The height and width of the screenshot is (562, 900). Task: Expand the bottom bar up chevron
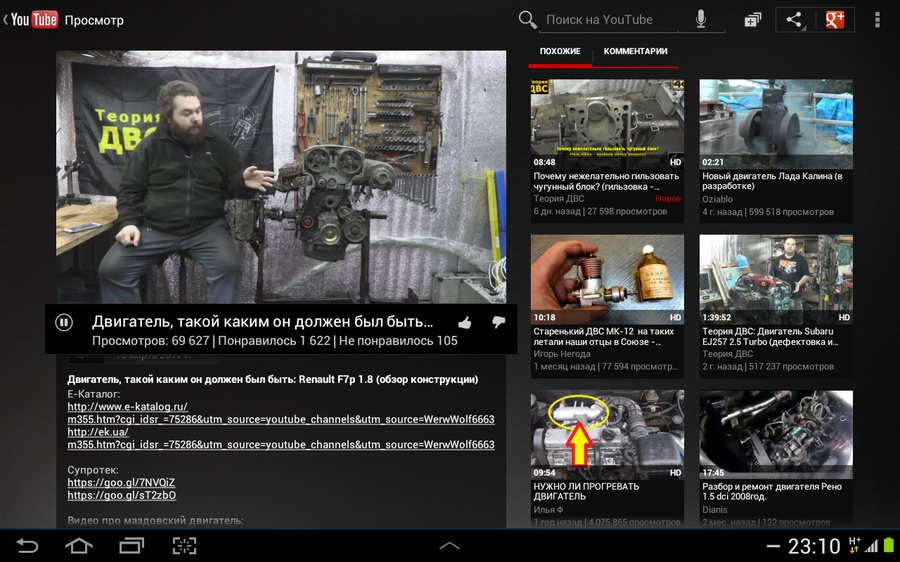[x=449, y=545]
